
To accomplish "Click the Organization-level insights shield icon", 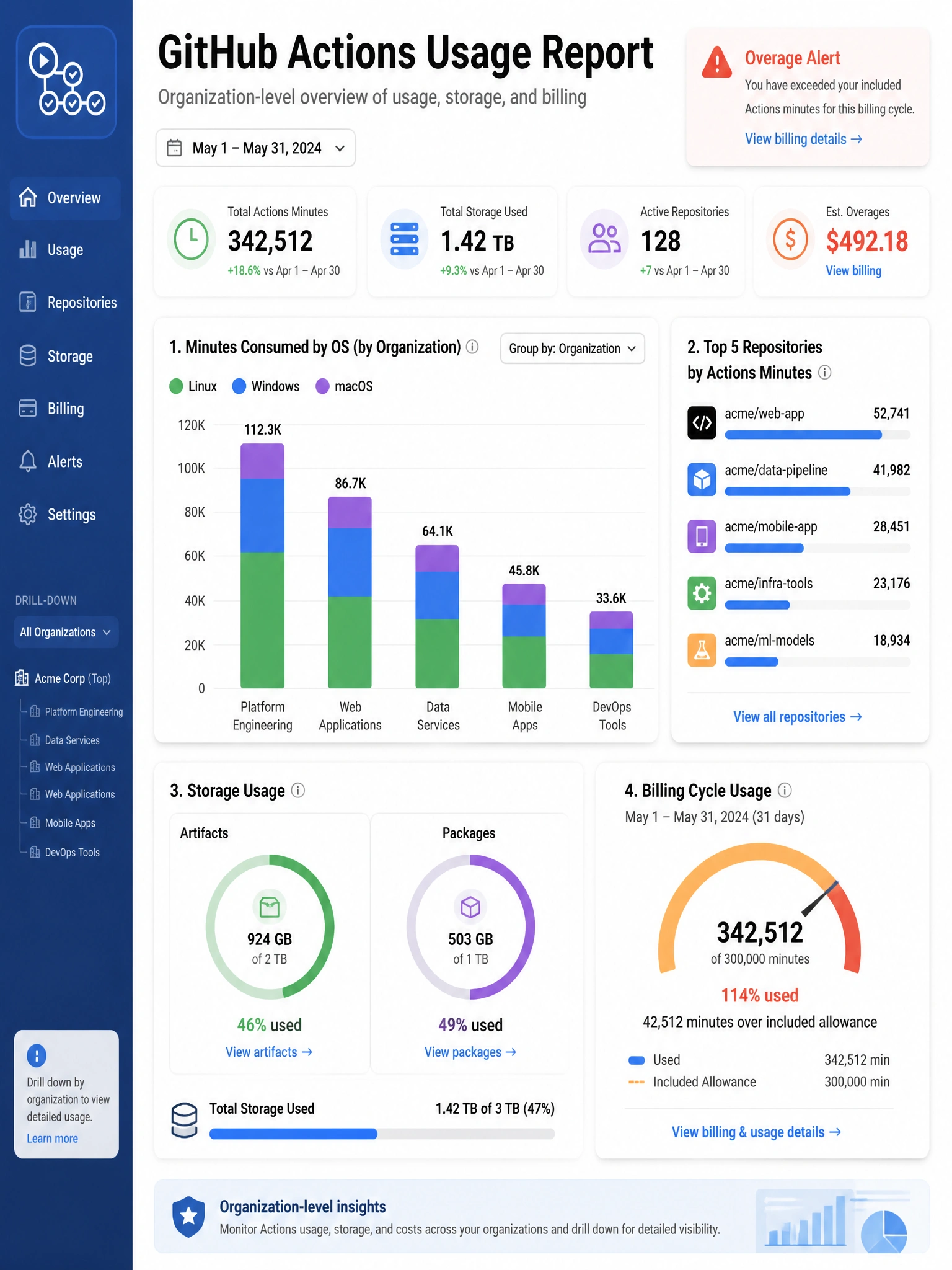I will click(188, 1217).
